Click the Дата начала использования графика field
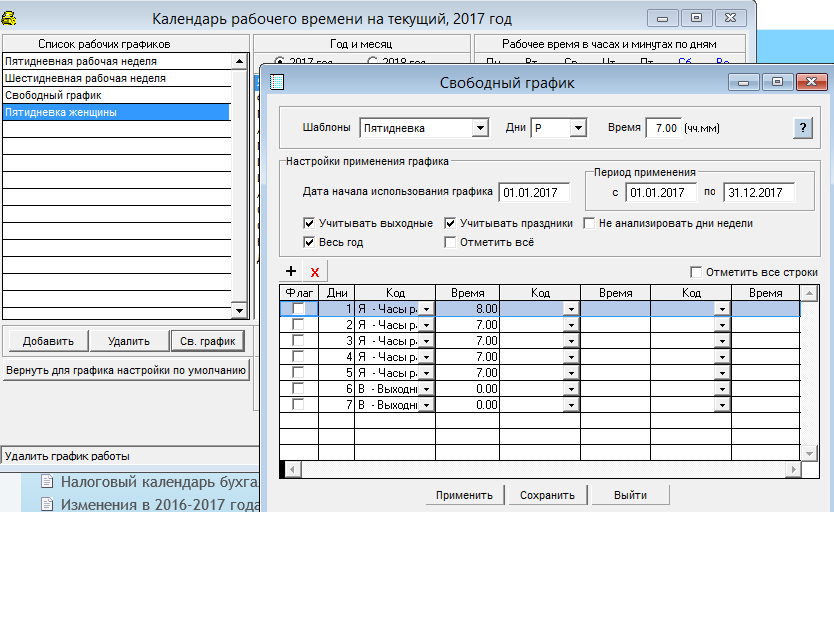The height and width of the screenshot is (634, 834). point(535,192)
